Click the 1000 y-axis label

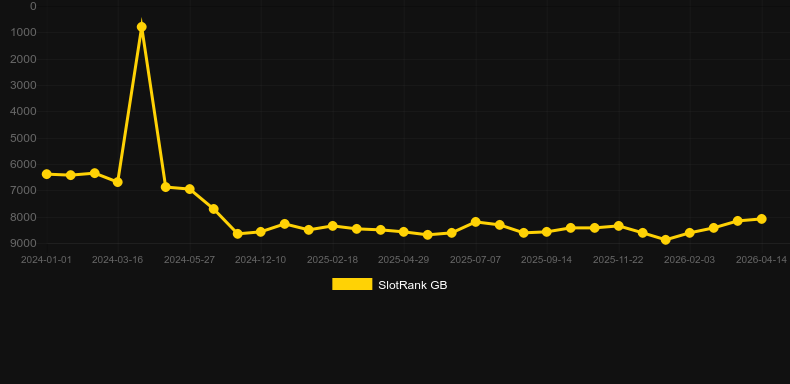pyautogui.click(x=24, y=32)
